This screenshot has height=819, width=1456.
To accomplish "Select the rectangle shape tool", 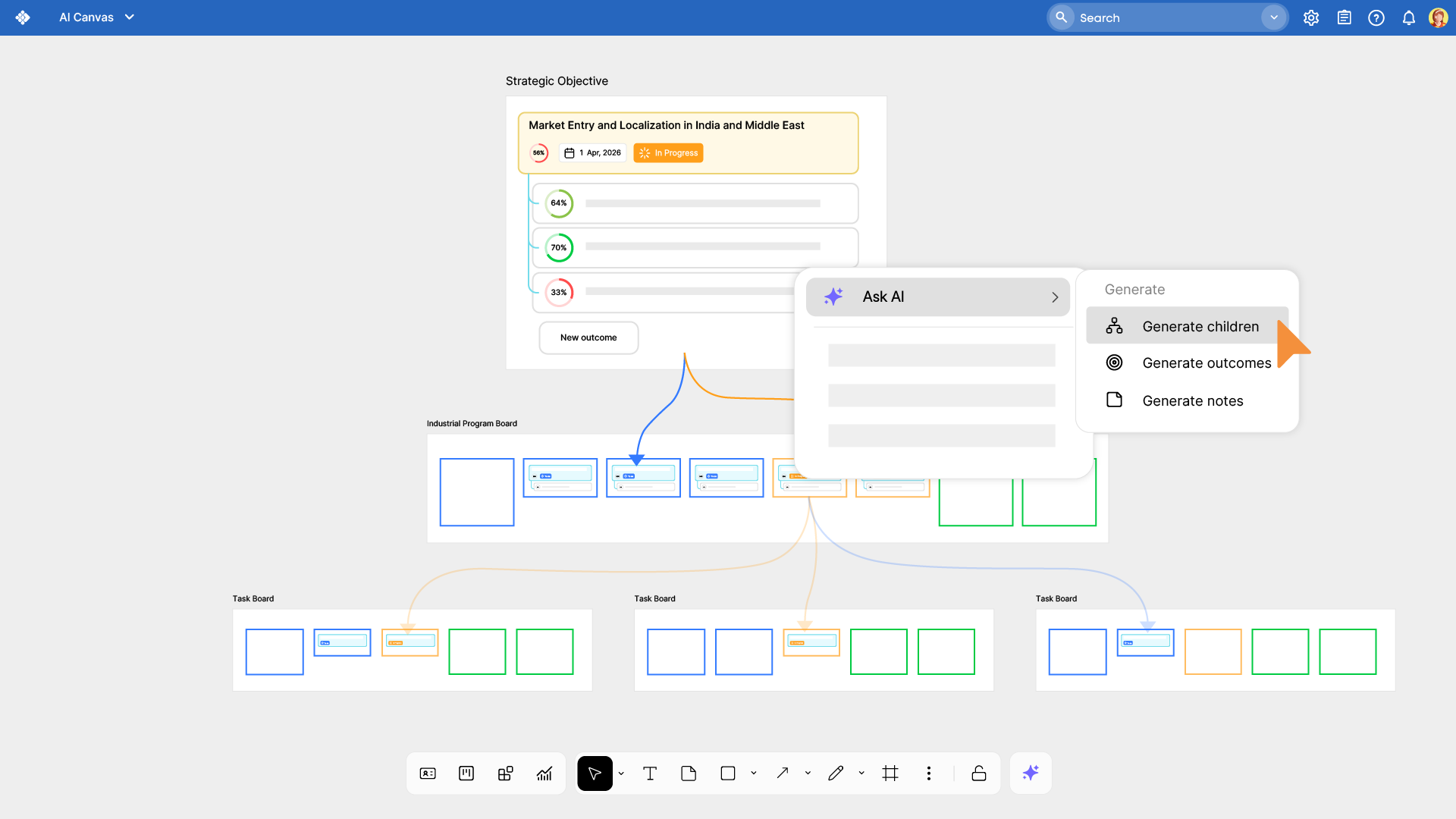I will [728, 773].
